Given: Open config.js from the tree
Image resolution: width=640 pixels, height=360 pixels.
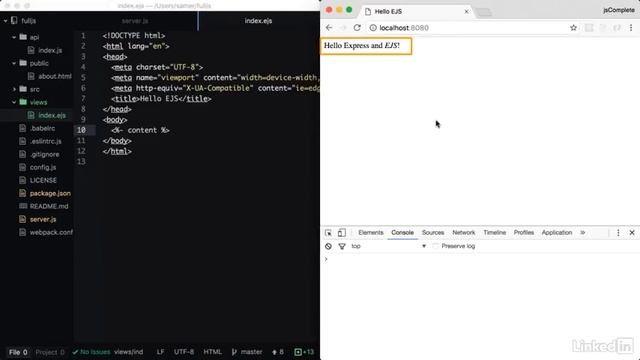Looking at the screenshot, I should (42, 167).
